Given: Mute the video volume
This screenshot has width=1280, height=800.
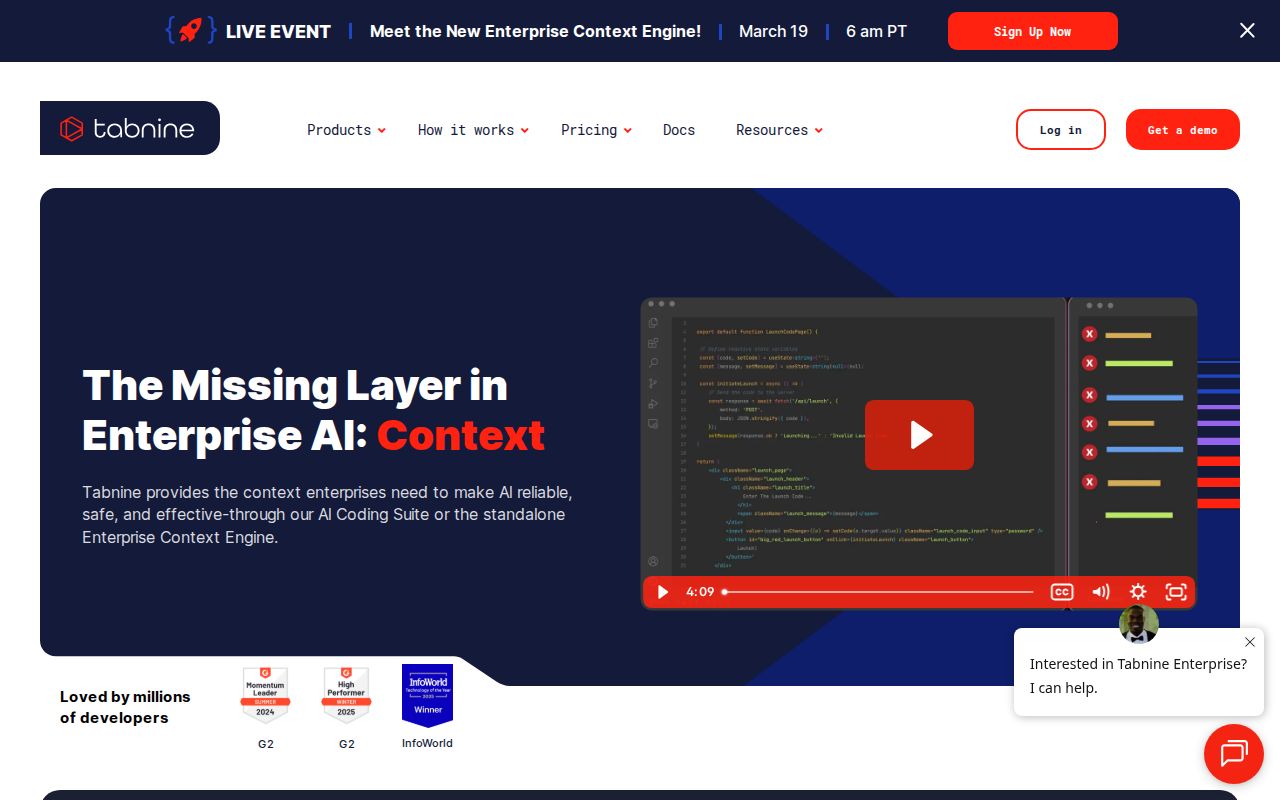Looking at the screenshot, I should [x=1100, y=592].
